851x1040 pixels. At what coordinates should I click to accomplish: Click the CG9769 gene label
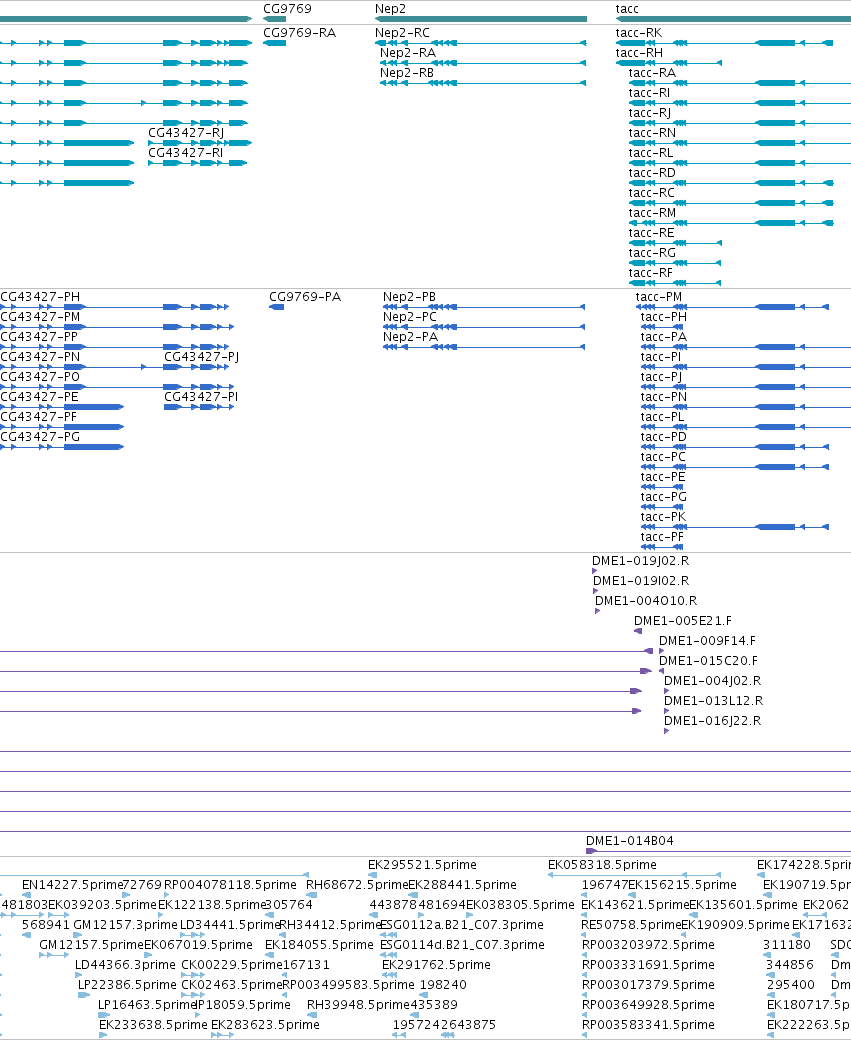pyautogui.click(x=287, y=9)
